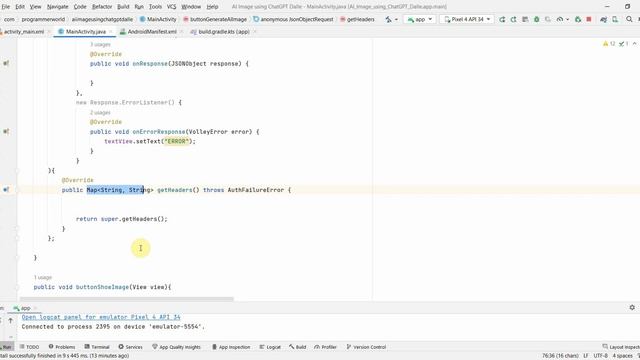Toggle the App Inspection tool window
The width and height of the screenshot is (640, 360).
pyautogui.click(x=231, y=347)
